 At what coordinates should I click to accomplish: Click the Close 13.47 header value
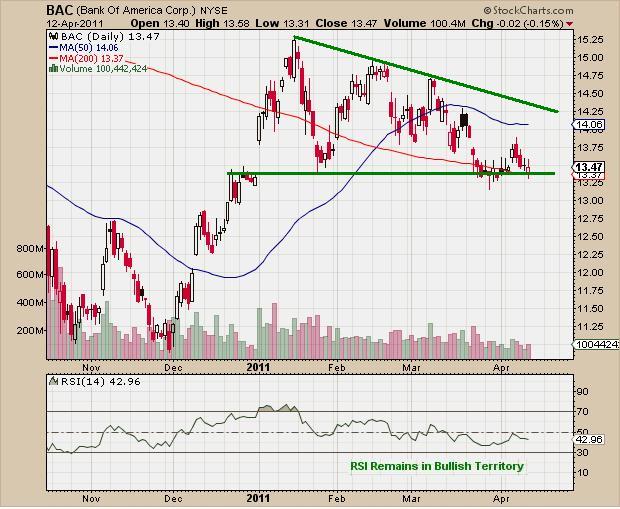point(346,23)
